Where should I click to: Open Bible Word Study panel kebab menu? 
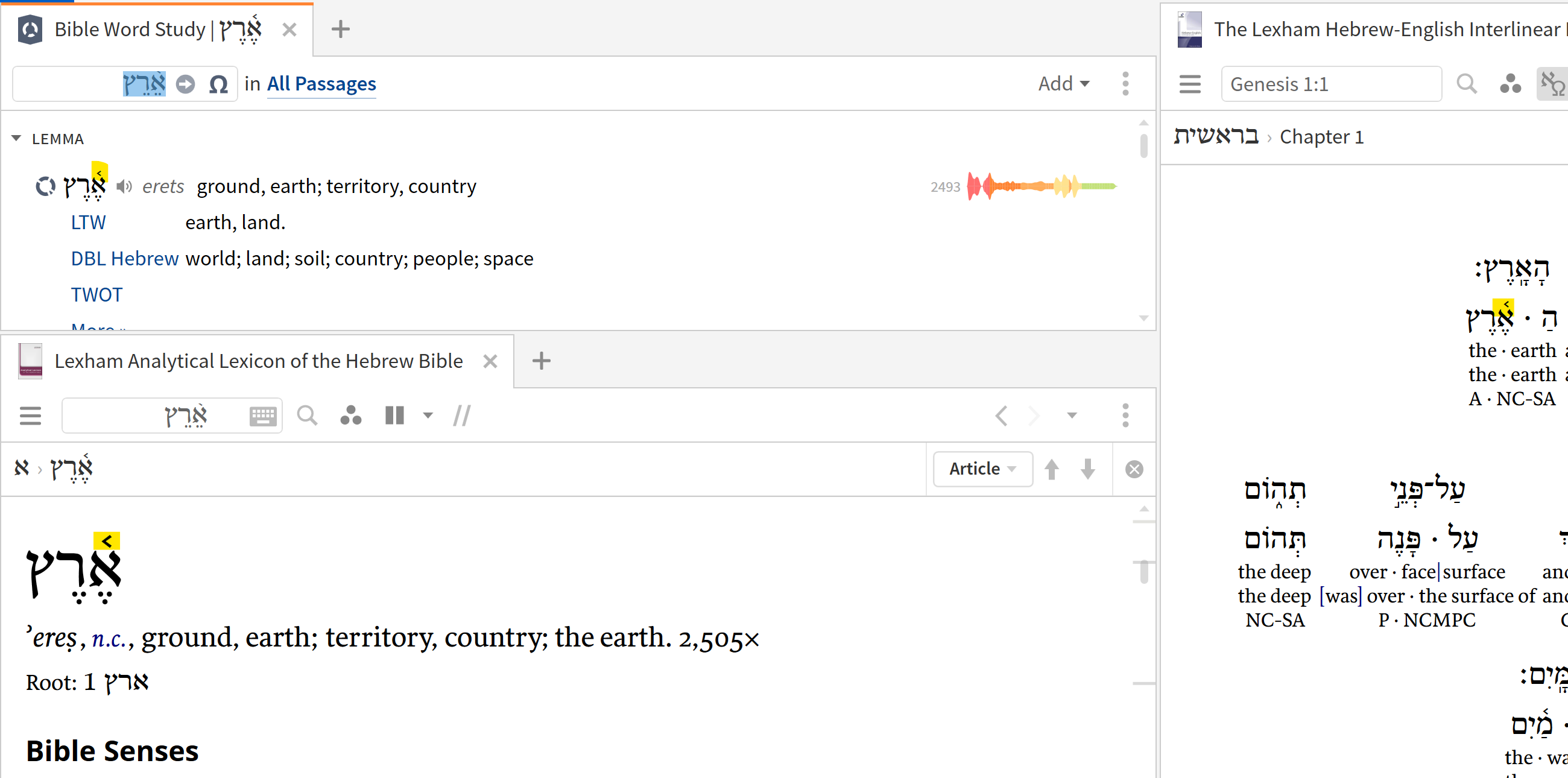point(1125,83)
